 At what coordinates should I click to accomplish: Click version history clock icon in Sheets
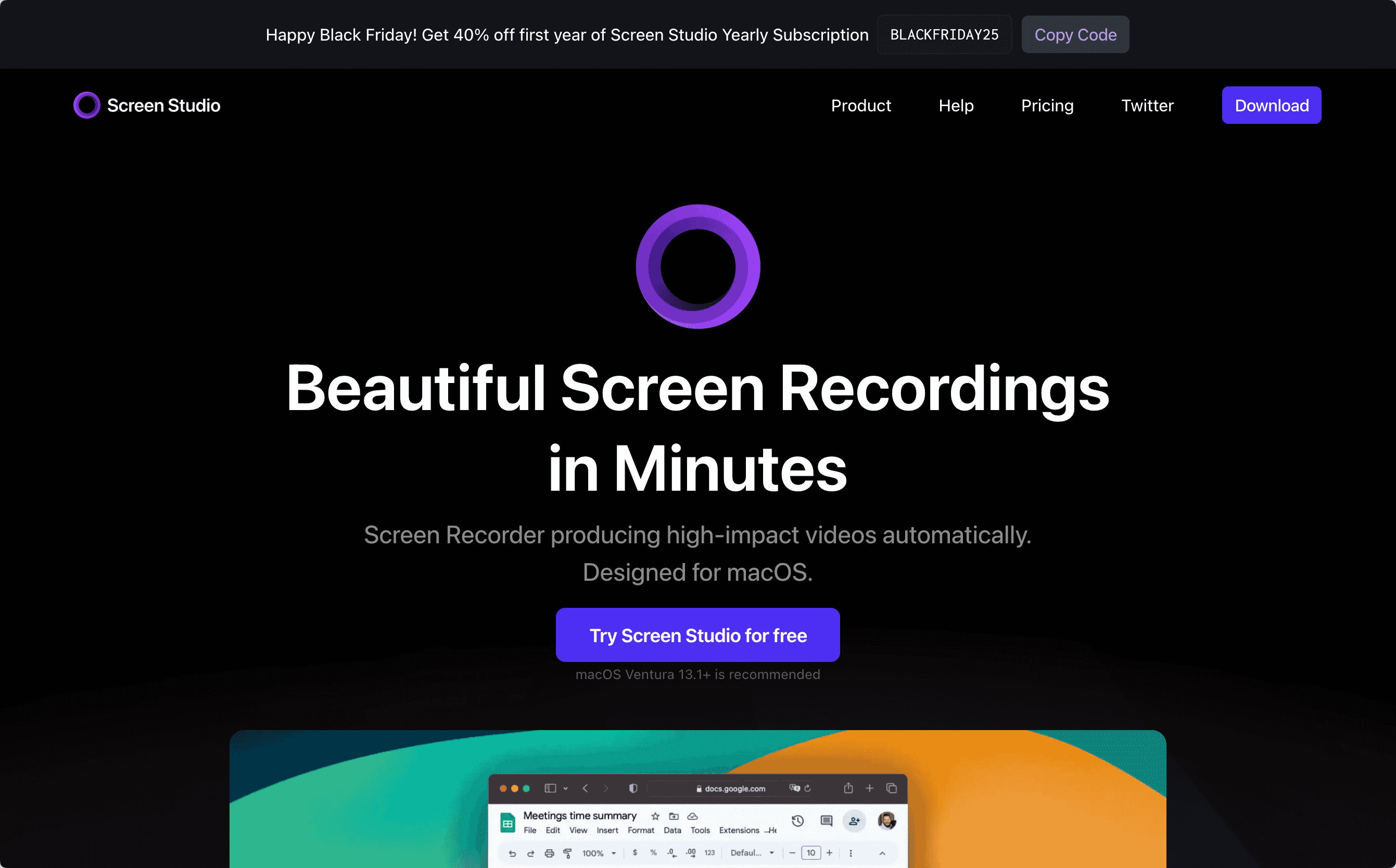coord(797,821)
